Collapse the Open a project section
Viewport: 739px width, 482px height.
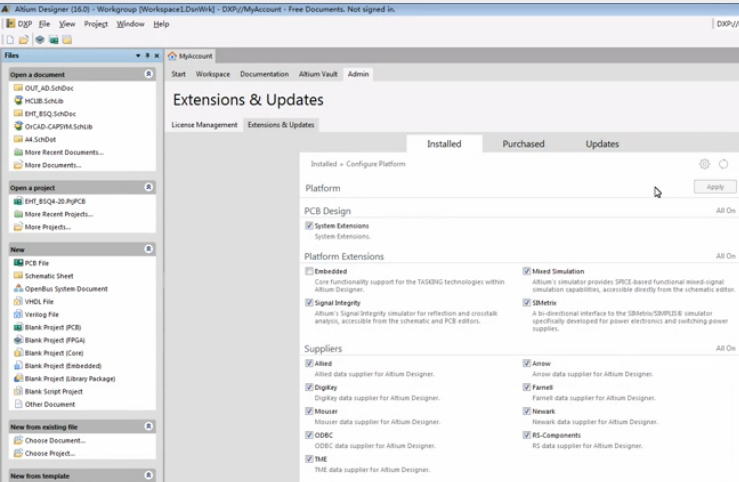click(148, 187)
